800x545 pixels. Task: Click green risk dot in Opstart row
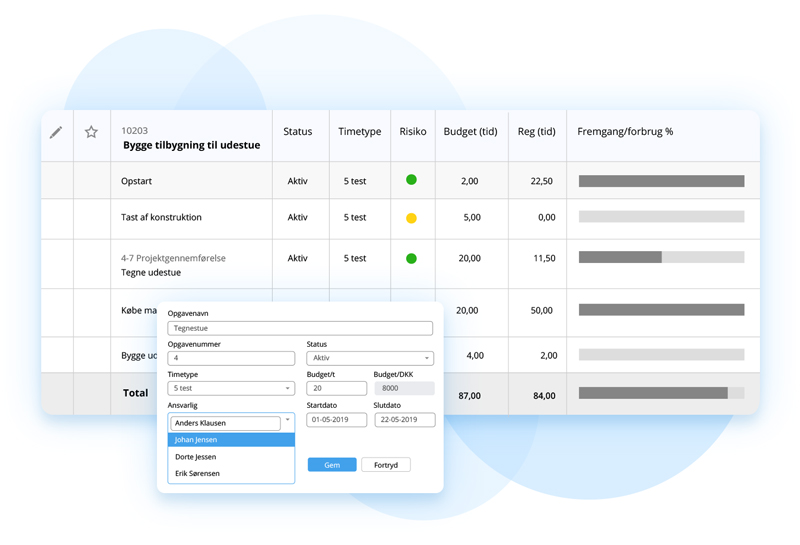click(411, 180)
